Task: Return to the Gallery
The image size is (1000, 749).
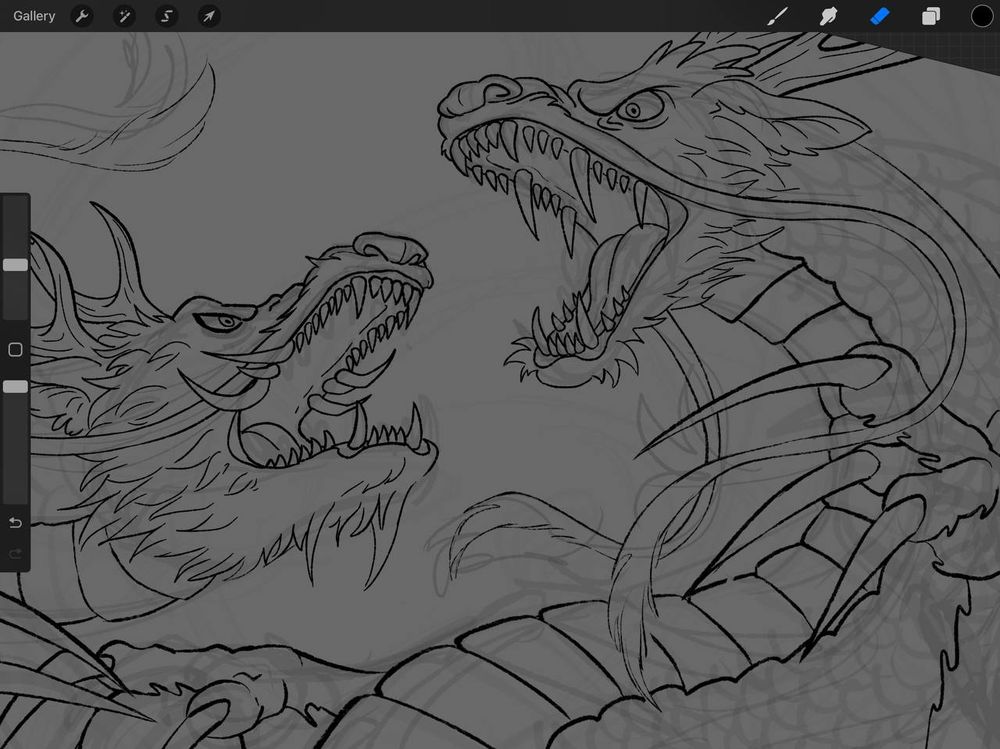Action: (34, 16)
